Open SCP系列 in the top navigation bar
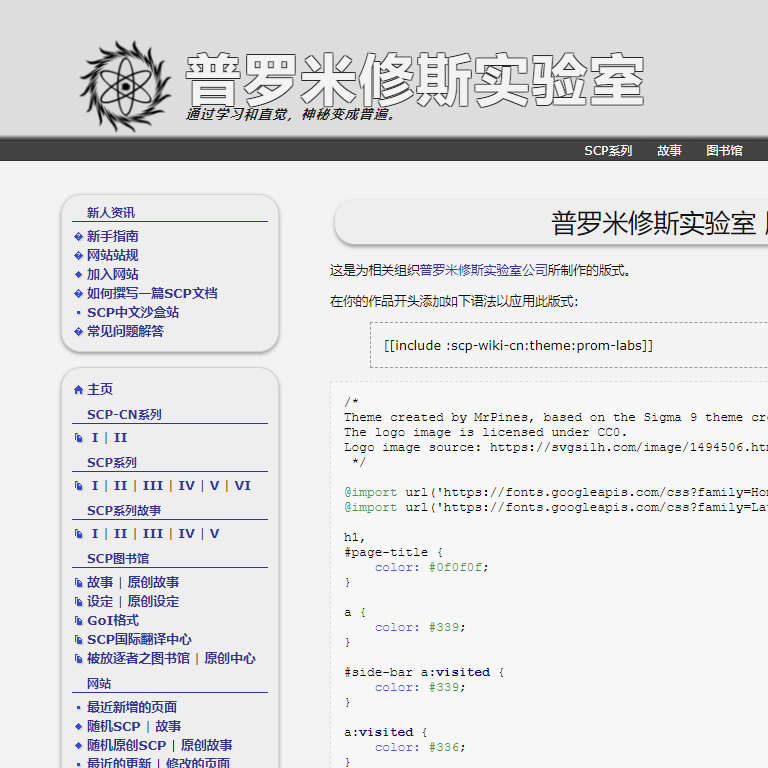This screenshot has height=768, width=768. 608,151
